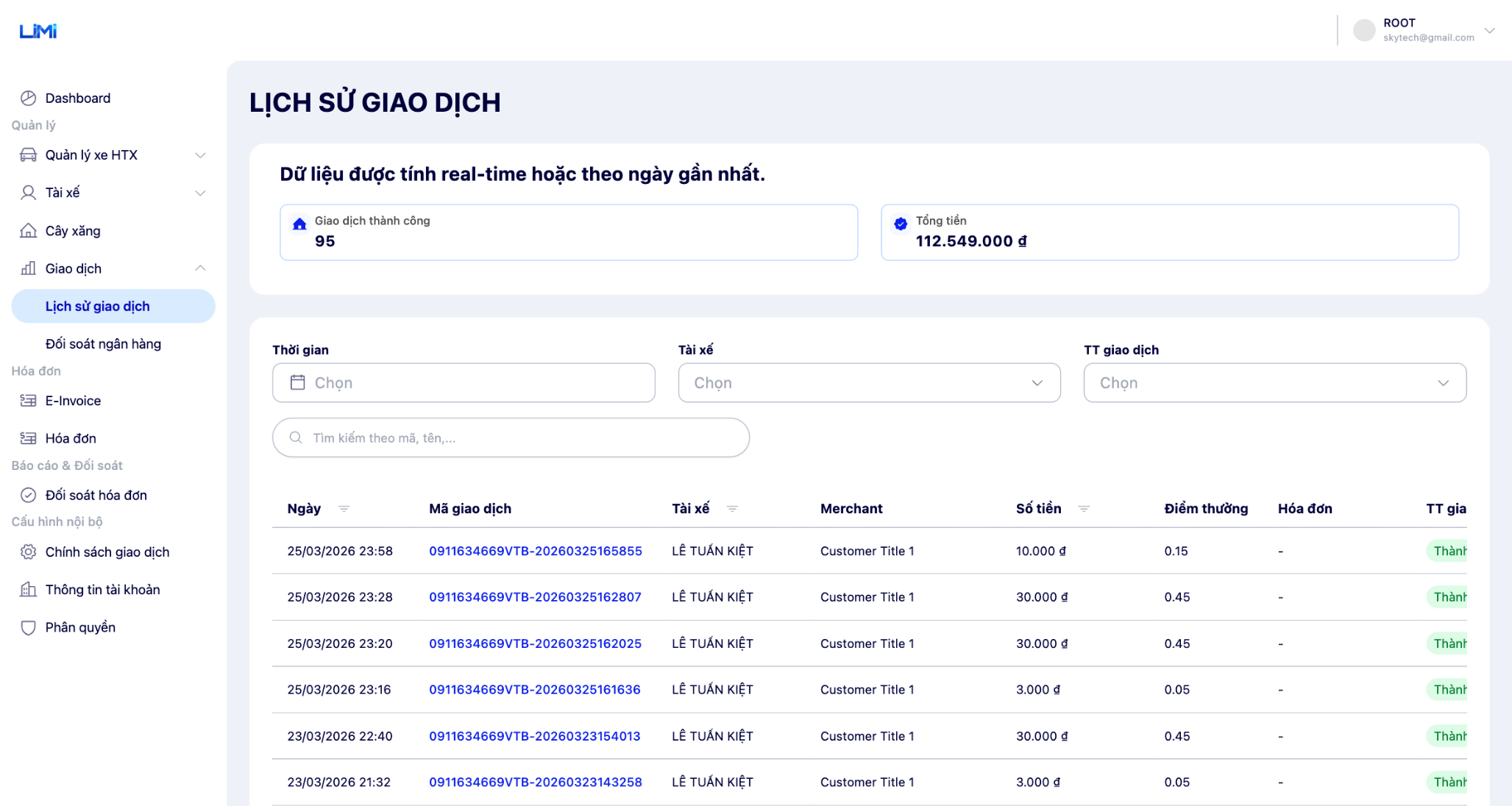Screen dimensions: 1512x806
Task: Click the Tìm kiếm theo mã, tên search field
Action: tap(511, 438)
